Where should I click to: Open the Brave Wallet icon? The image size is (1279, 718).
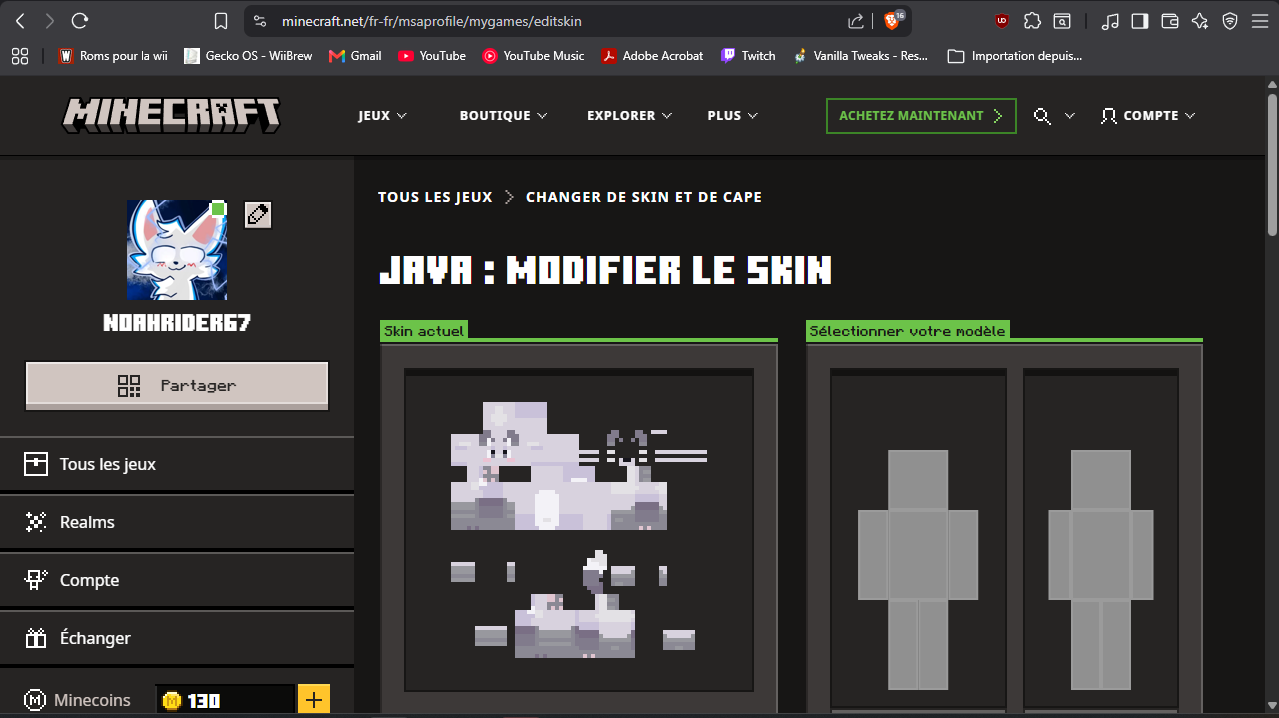coord(1170,21)
